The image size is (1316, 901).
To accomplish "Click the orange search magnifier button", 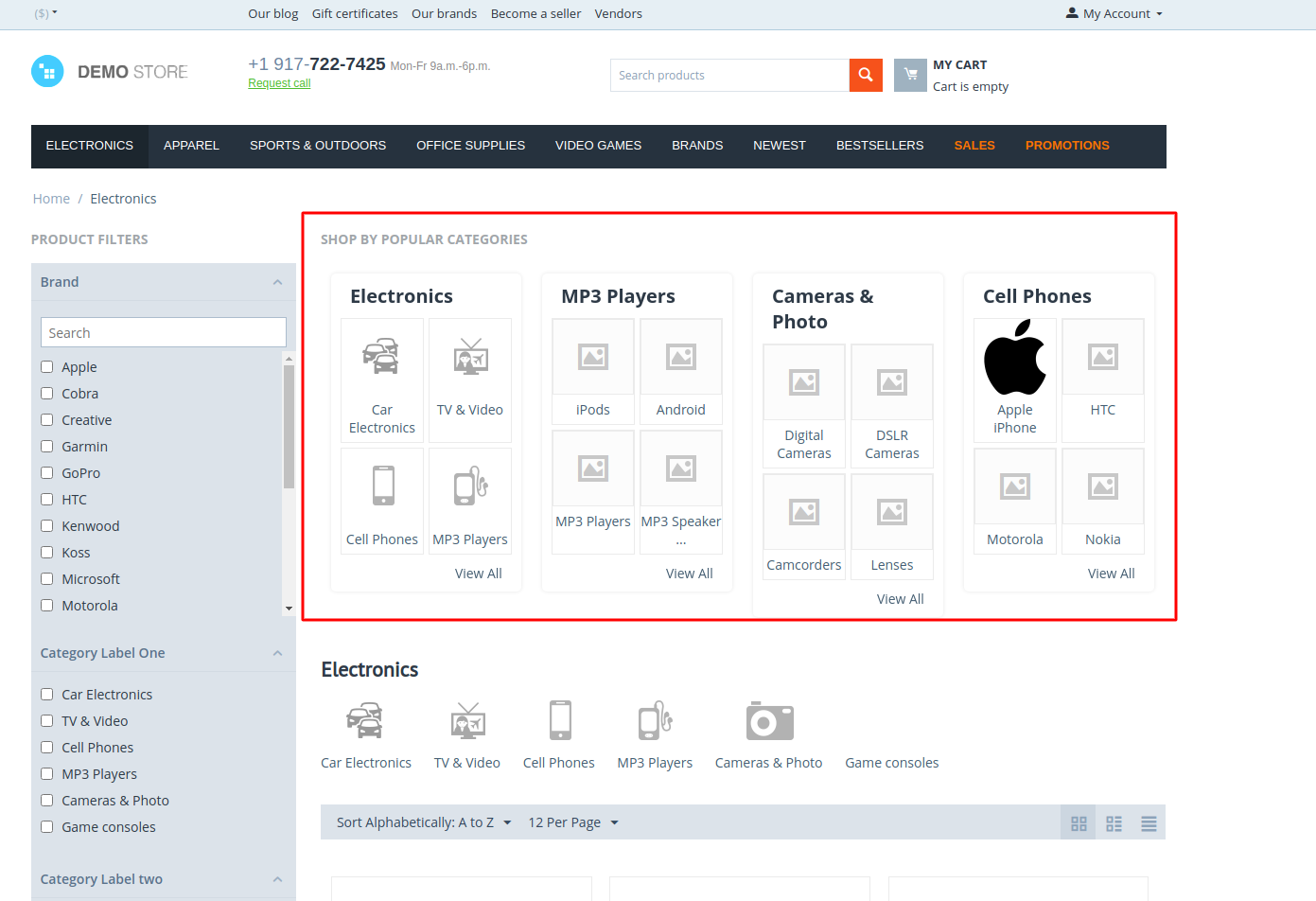I will coord(866,75).
